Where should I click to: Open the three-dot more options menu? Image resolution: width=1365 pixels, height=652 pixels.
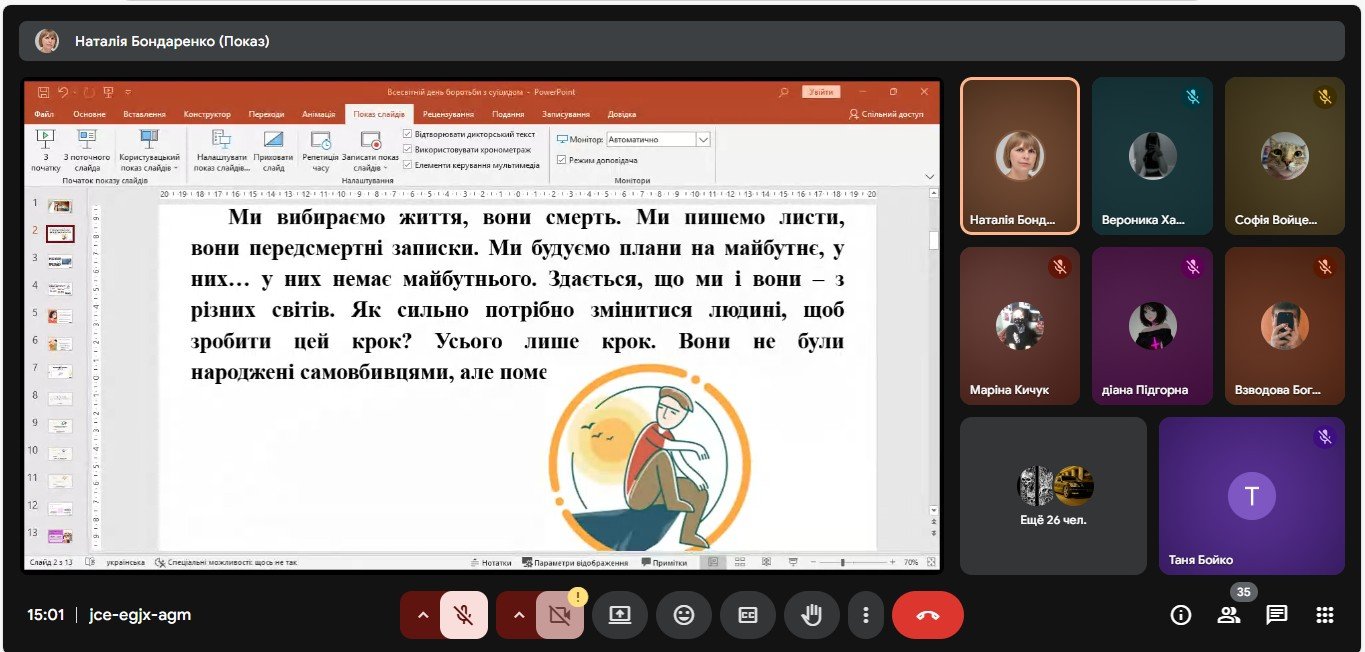click(866, 615)
